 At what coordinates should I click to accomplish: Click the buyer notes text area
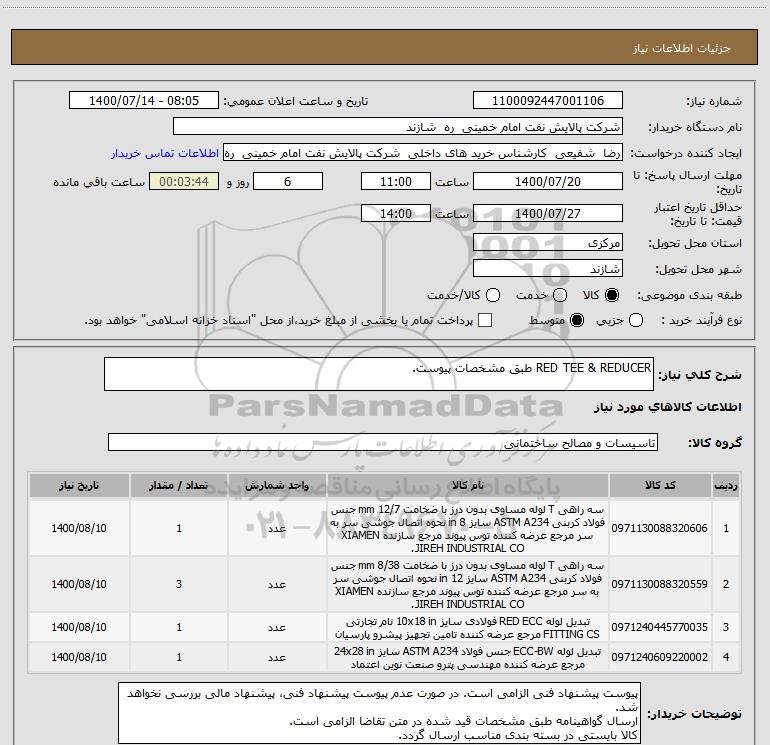point(379,713)
